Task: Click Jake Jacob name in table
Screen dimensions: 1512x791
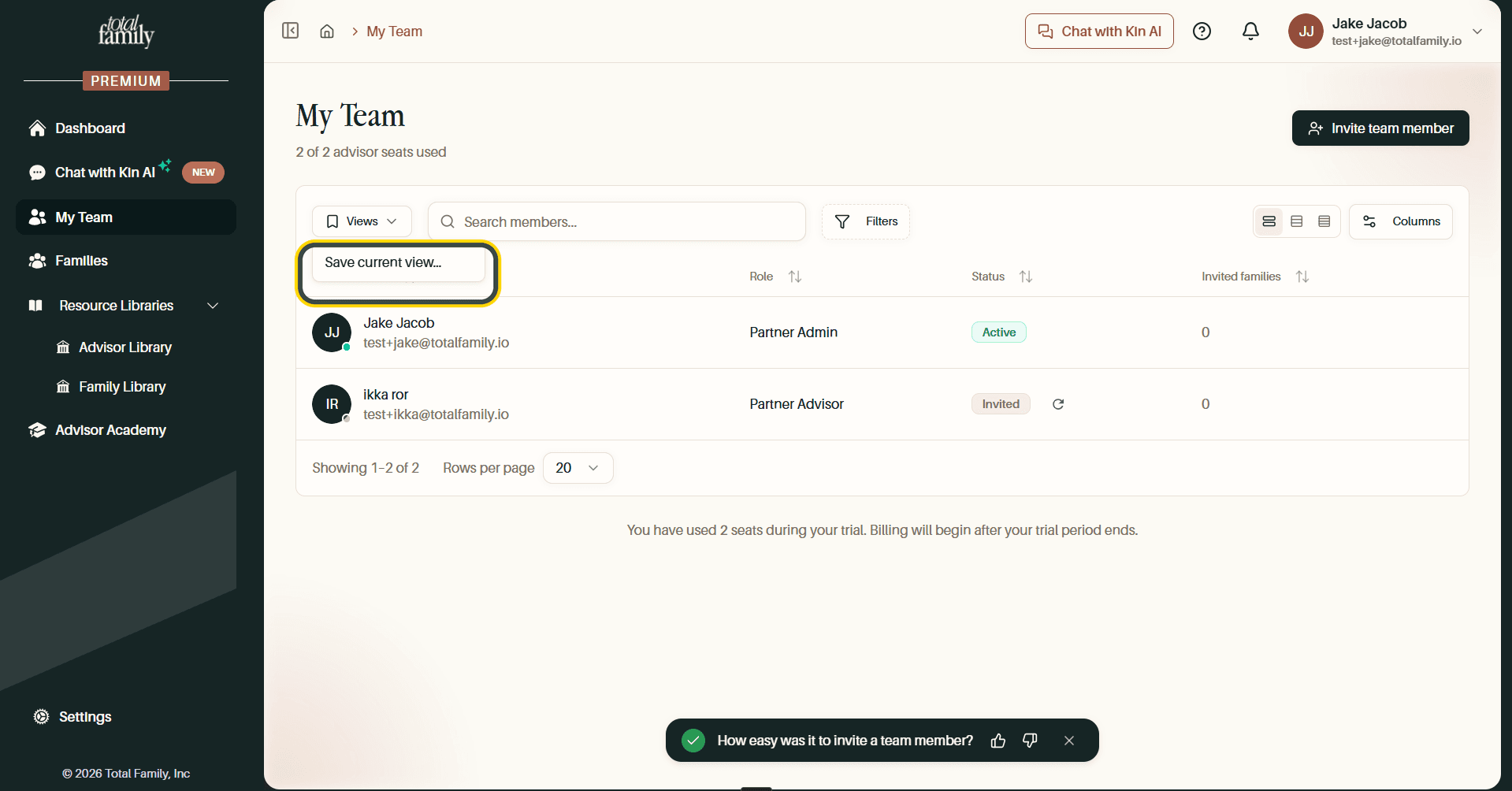Action: coord(399,323)
